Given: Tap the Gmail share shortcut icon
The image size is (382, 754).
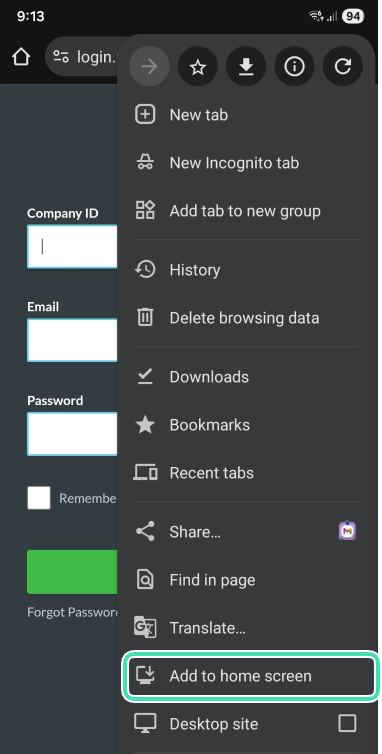Looking at the screenshot, I should click(347, 531).
